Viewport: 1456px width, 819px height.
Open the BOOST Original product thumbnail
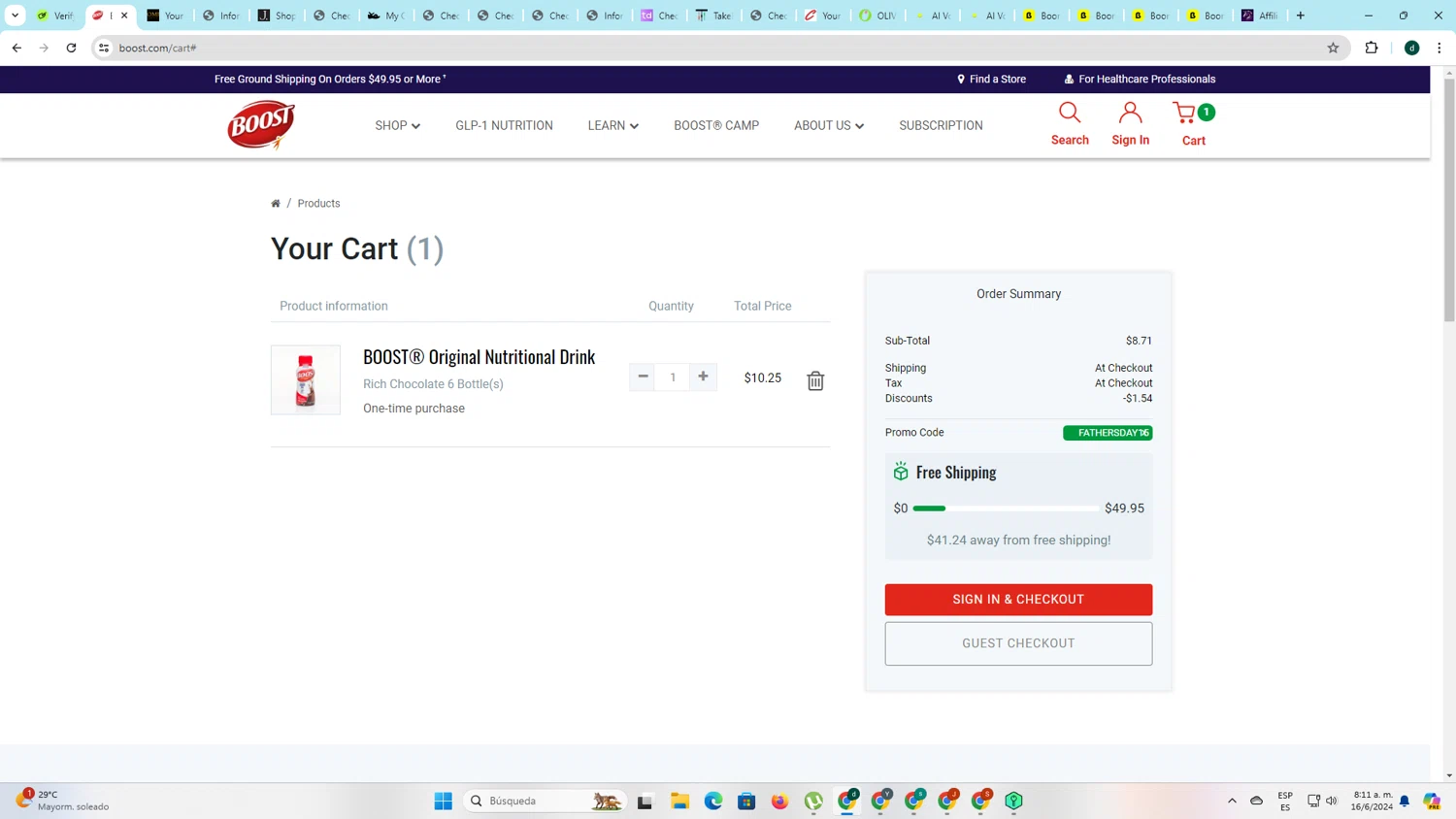click(306, 379)
